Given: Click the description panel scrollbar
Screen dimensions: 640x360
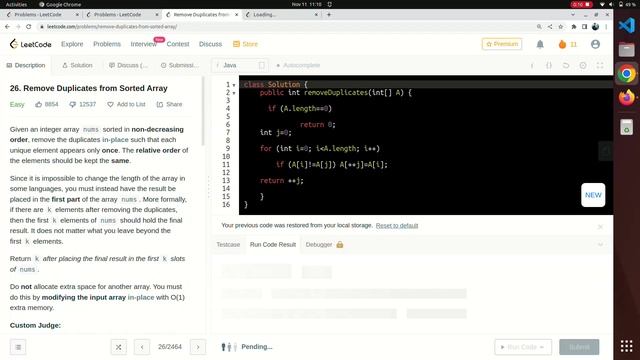Looking at the screenshot, I should (203, 111).
